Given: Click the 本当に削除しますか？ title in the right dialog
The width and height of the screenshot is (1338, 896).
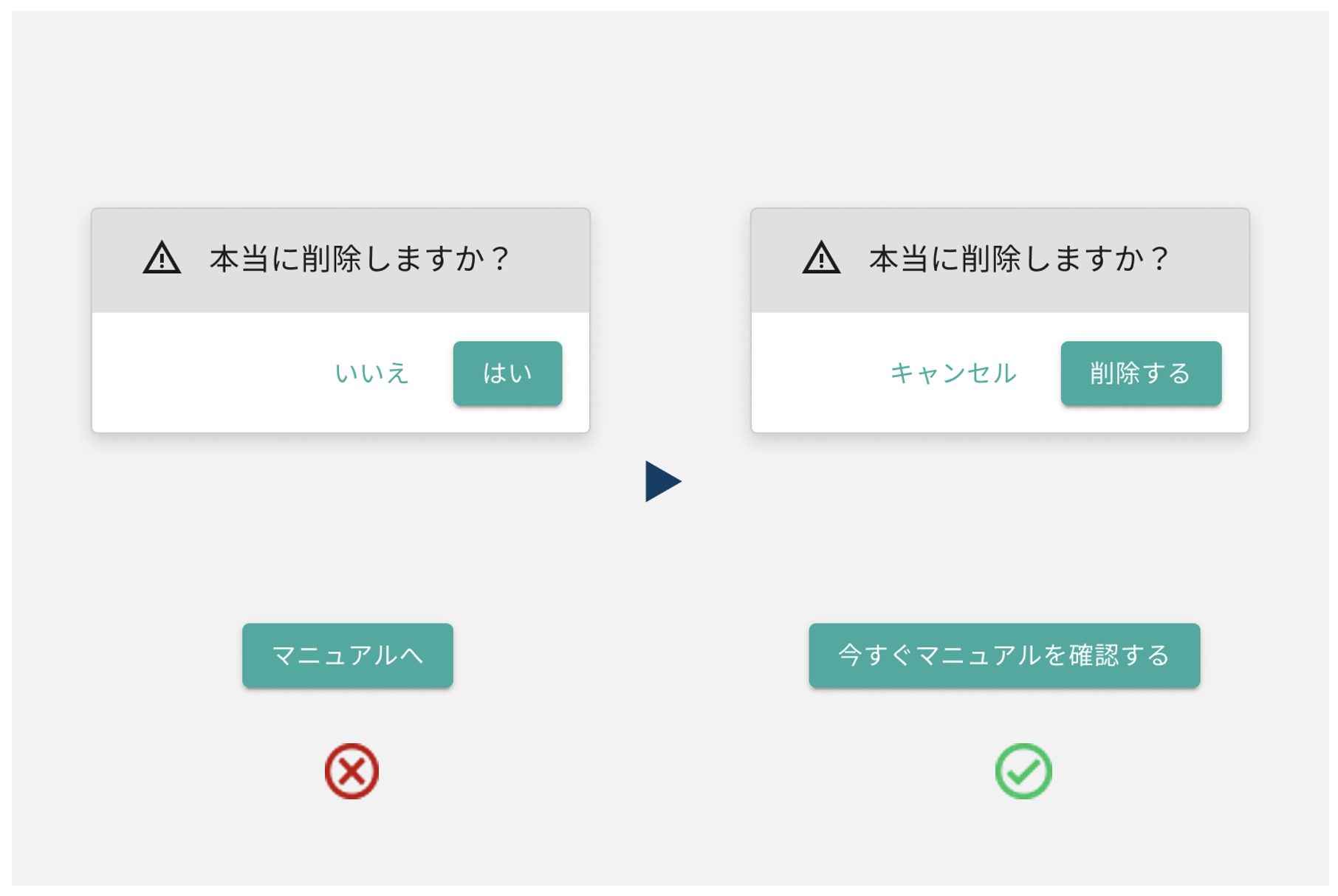Looking at the screenshot, I should tap(1018, 259).
